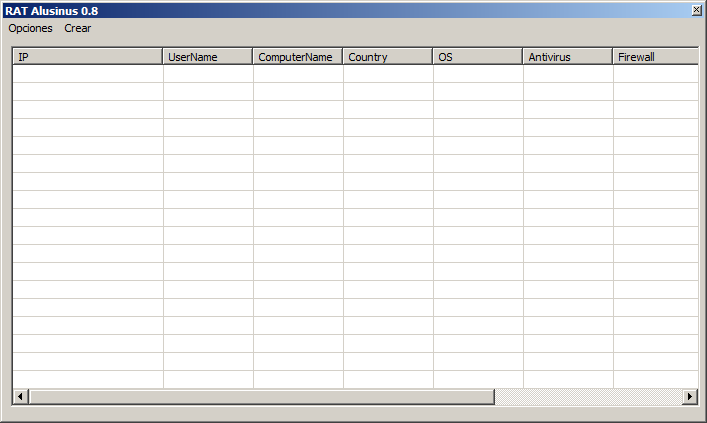
Task: Sort list by OS column header
Action: (478, 57)
